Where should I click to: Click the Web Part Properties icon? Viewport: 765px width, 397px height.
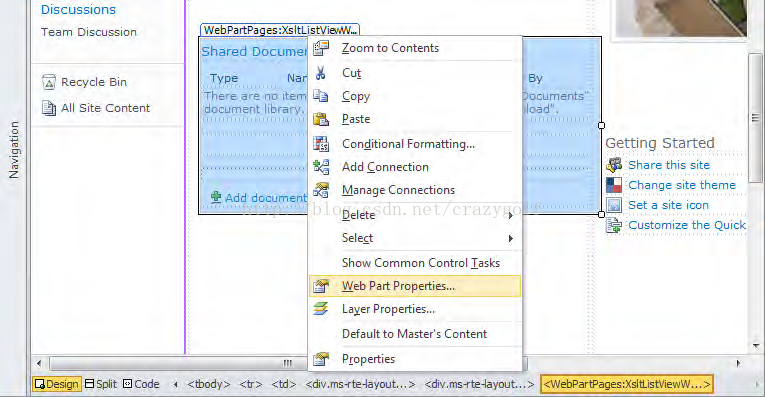321,286
